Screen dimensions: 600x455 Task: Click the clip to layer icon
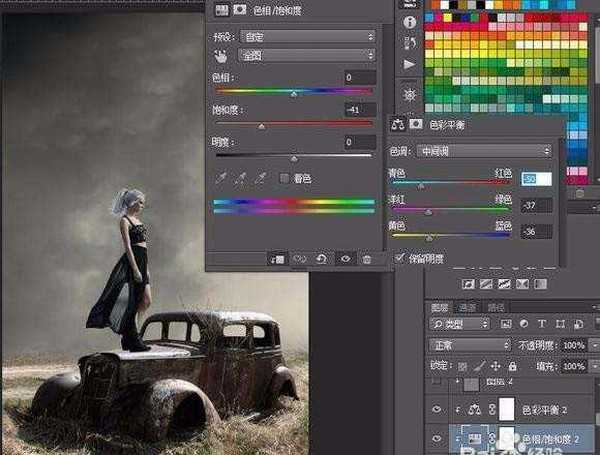click(277, 259)
